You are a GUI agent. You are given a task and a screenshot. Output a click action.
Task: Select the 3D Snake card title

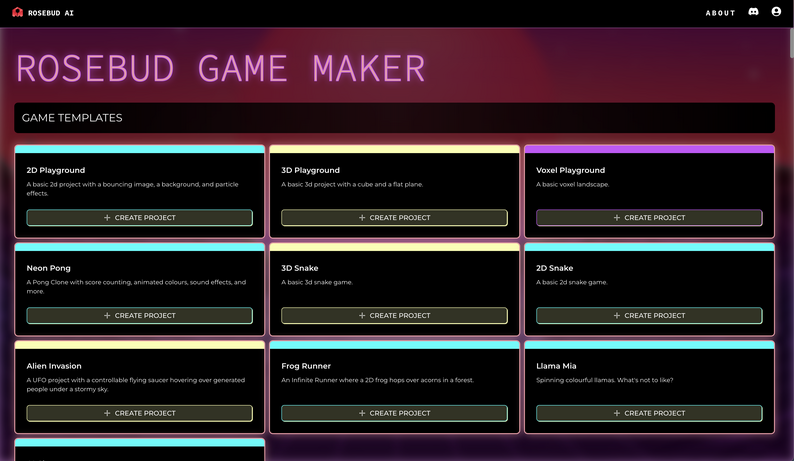point(300,268)
